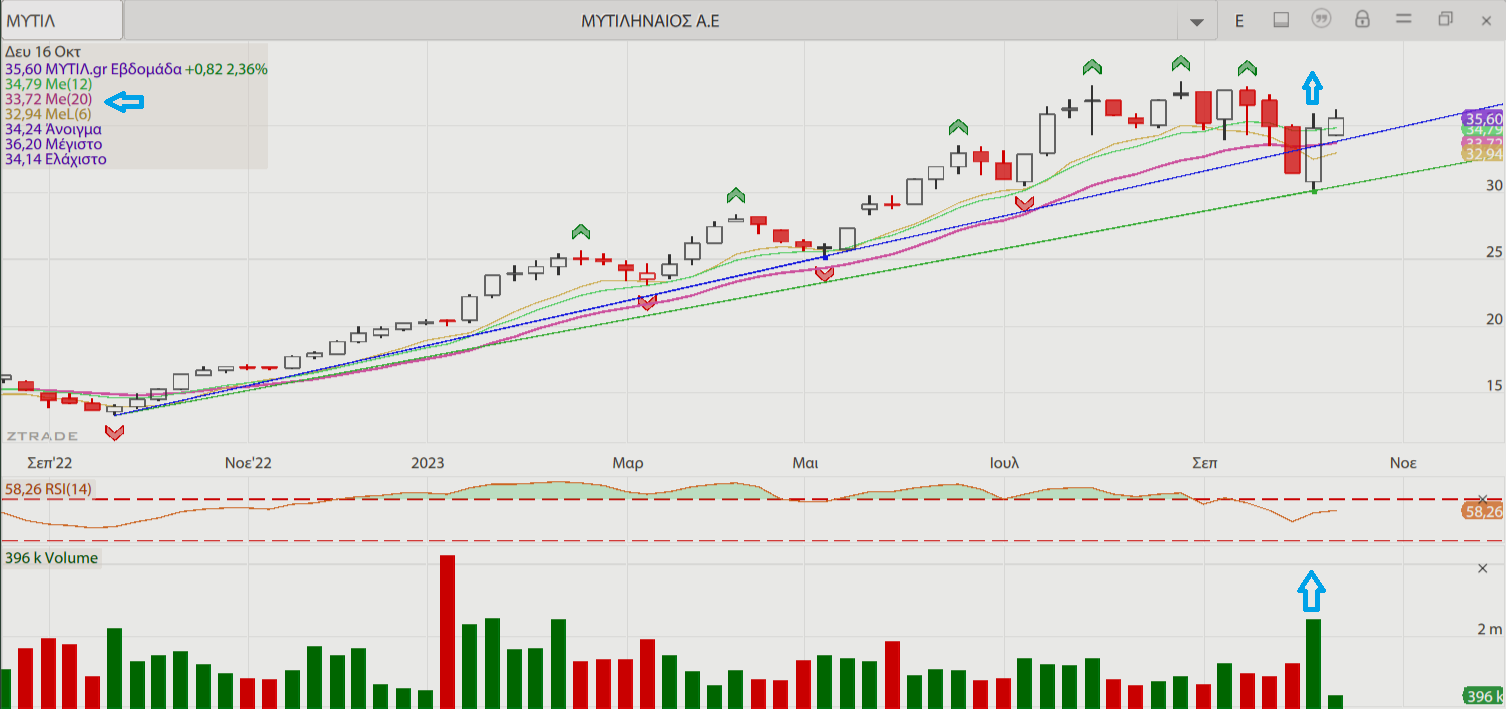Click the 58,26 RSI(14) panel label

click(48, 490)
